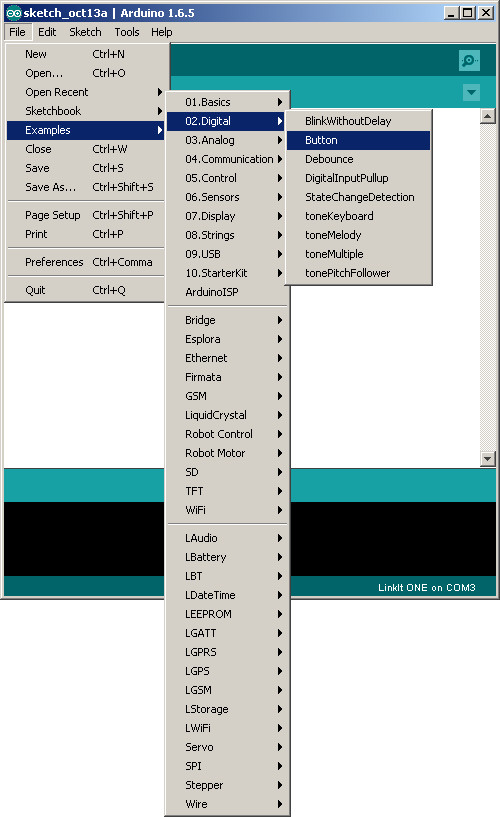Image resolution: width=500 pixels, height=817 pixels.
Task: Expand 05.Control examples submenu
Action: 227,178
